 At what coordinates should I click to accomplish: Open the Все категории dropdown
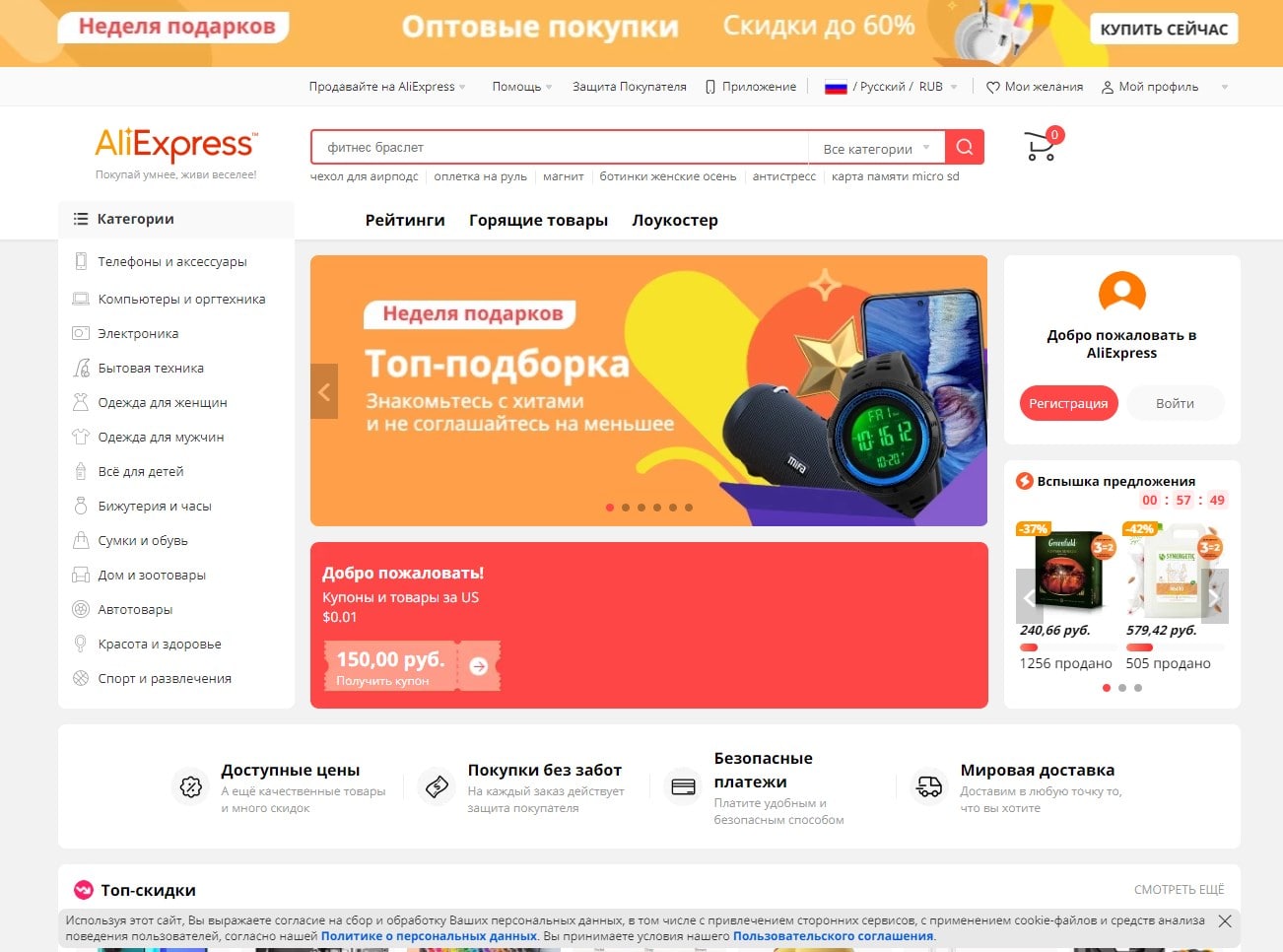(876, 147)
